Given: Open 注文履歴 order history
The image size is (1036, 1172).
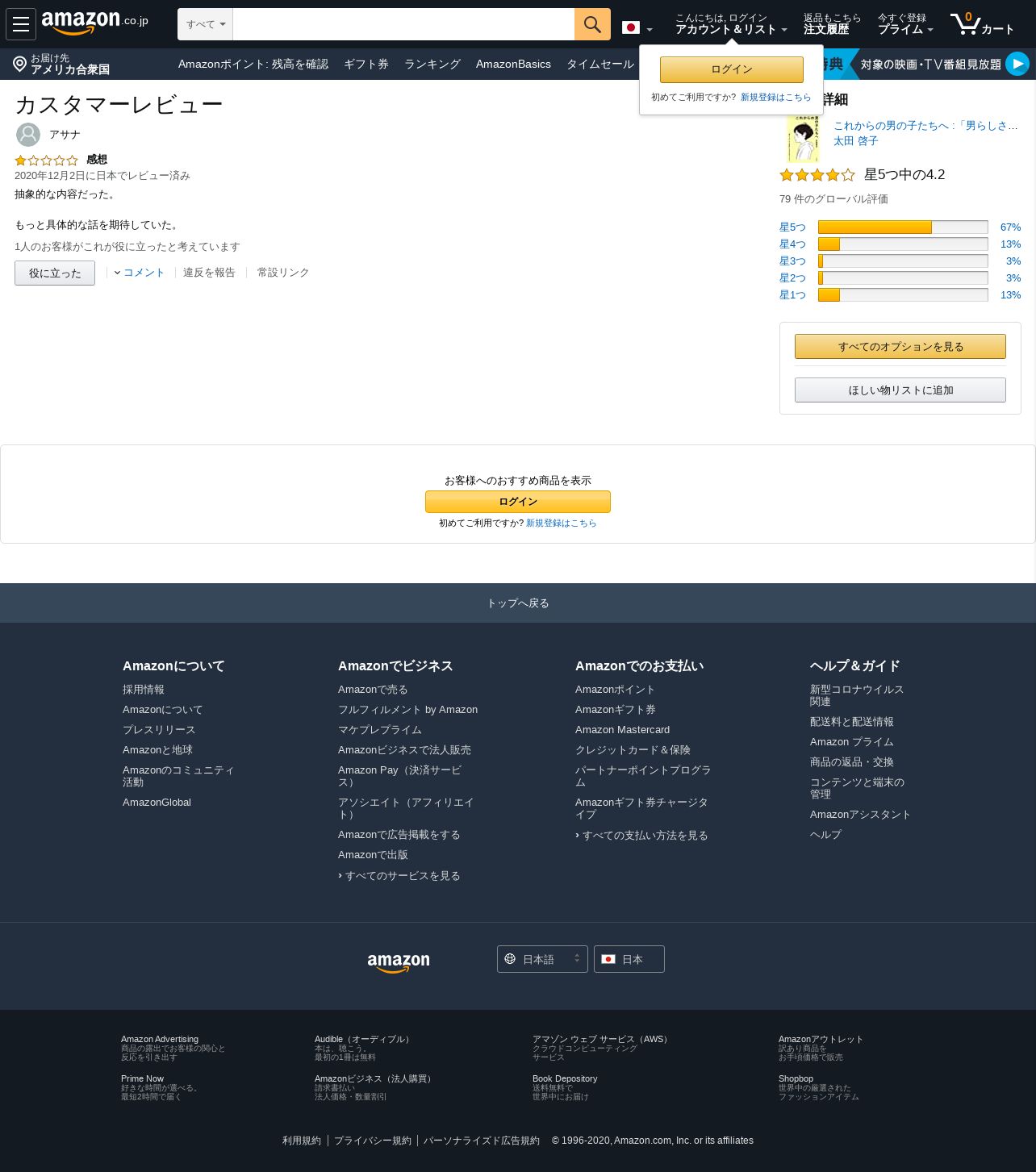Looking at the screenshot, I should pyautogui.click(x=832, y=24).
